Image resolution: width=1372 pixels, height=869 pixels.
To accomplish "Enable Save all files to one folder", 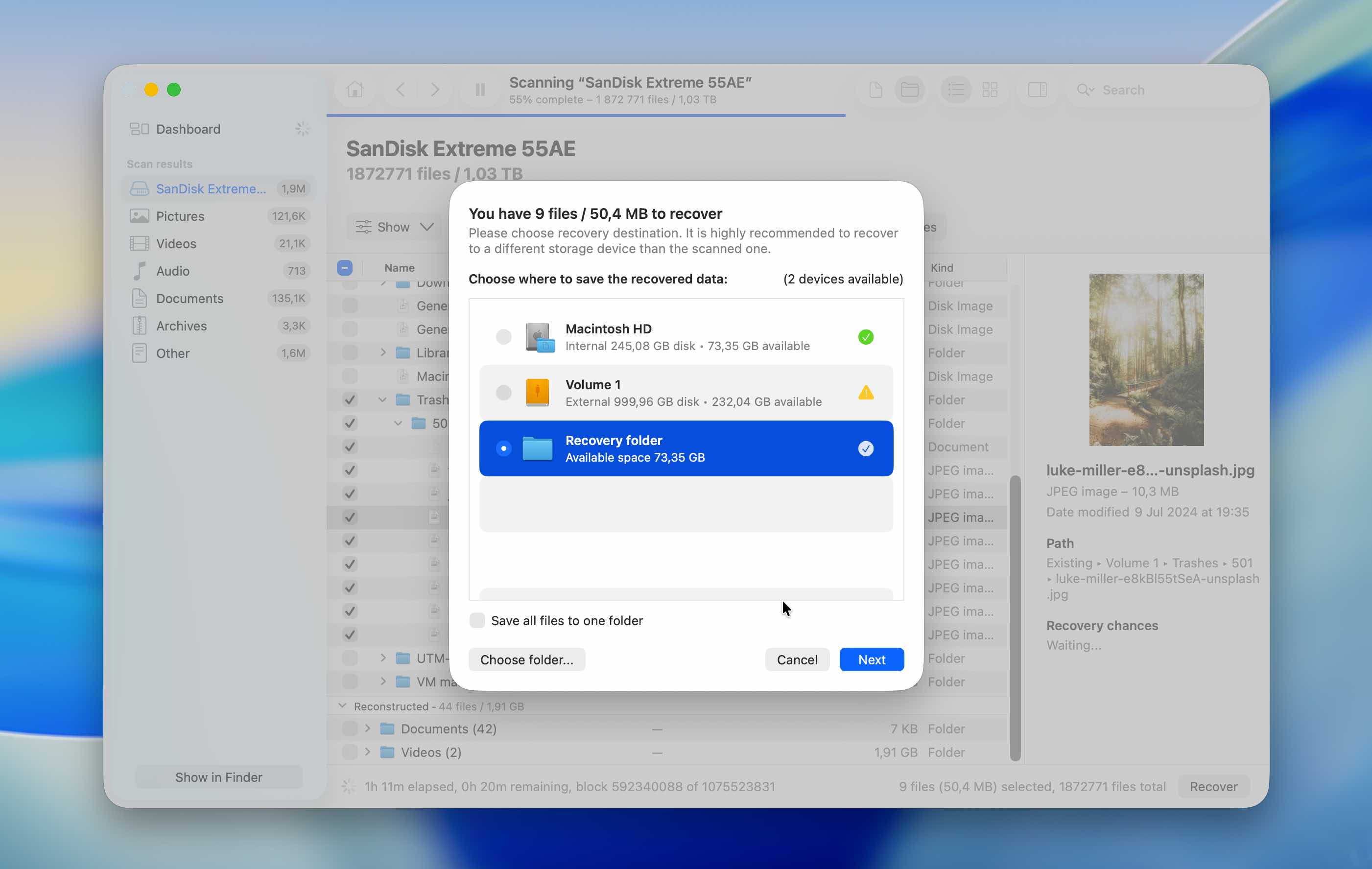I will (476, 620).
